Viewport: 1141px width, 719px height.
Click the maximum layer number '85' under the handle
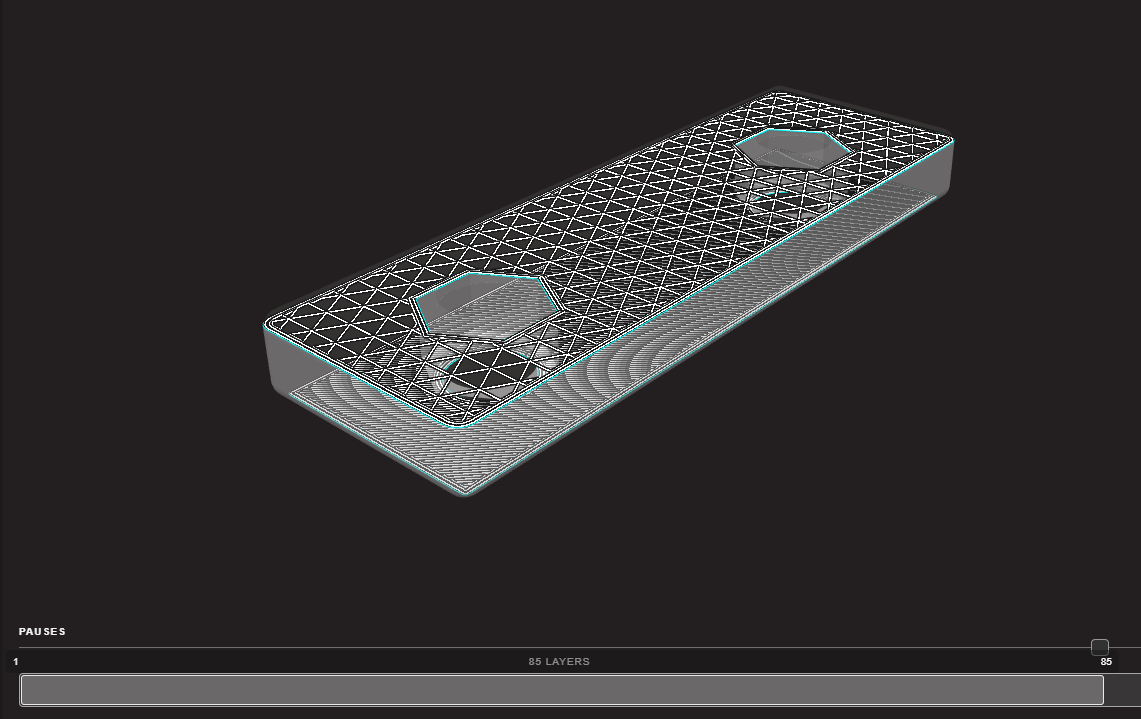(x=1106, y=662)
